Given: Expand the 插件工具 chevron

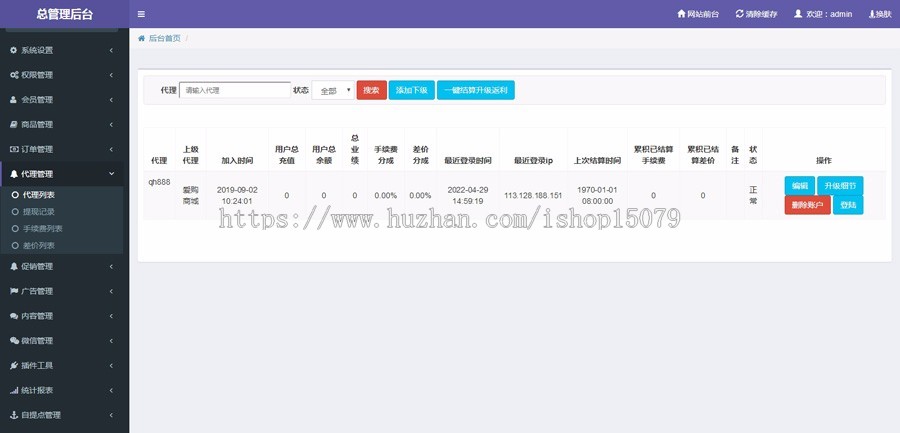Looking at the screenshot, I should pos(111,365).
